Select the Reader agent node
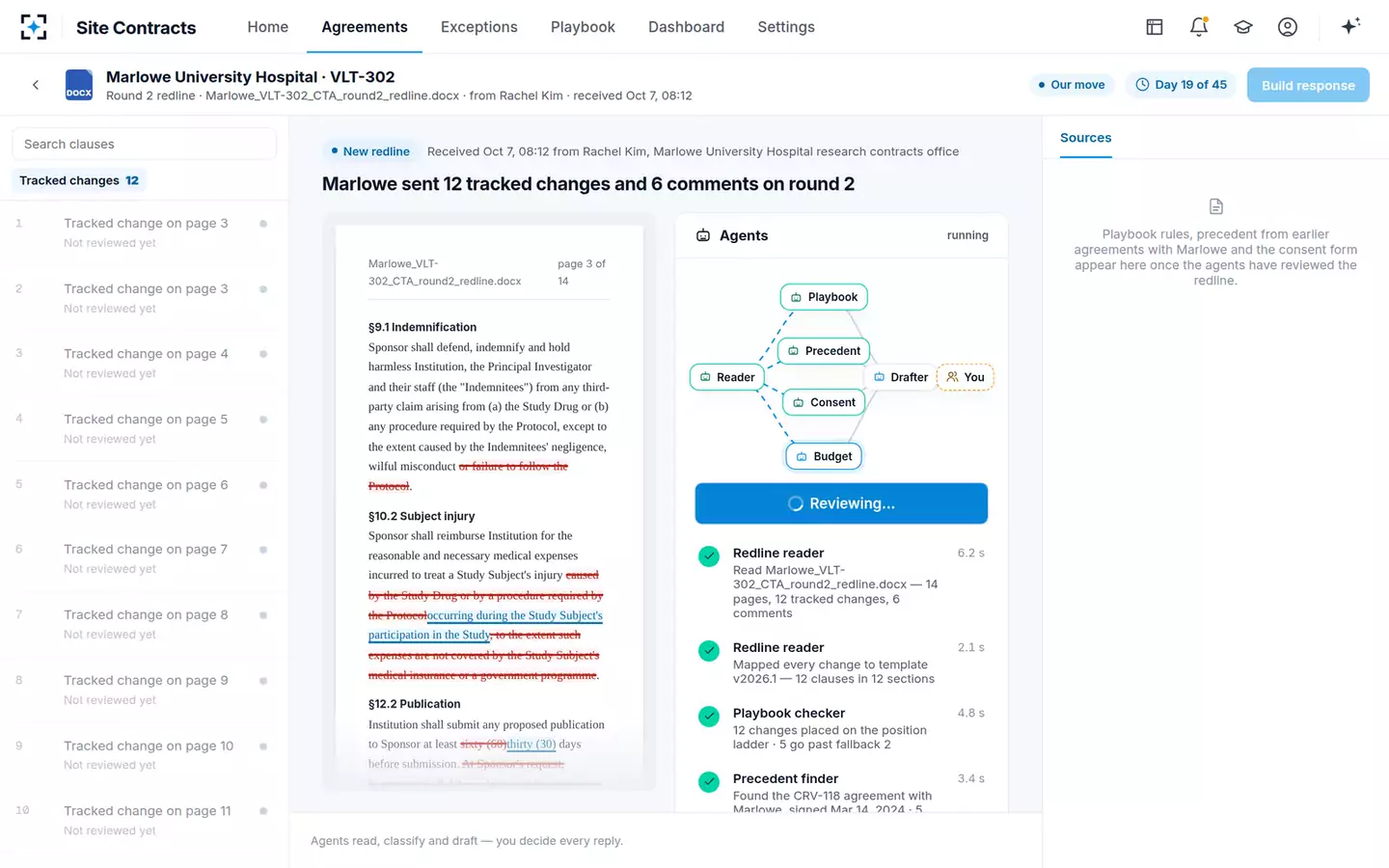The height and width of the screenshot is (868, 1389). tap(727, 377)
